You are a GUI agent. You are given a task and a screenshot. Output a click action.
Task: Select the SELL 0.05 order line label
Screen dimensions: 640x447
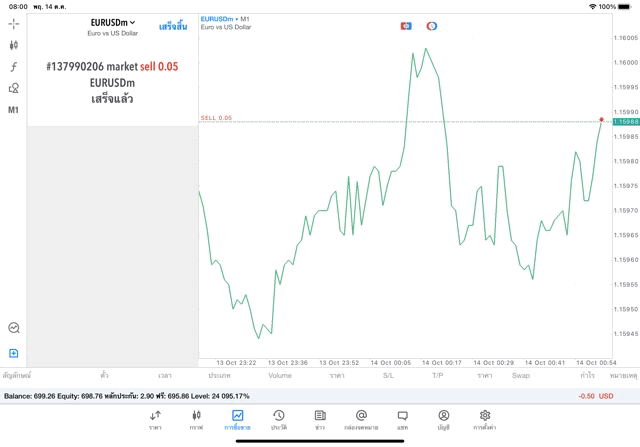(216, 118)
